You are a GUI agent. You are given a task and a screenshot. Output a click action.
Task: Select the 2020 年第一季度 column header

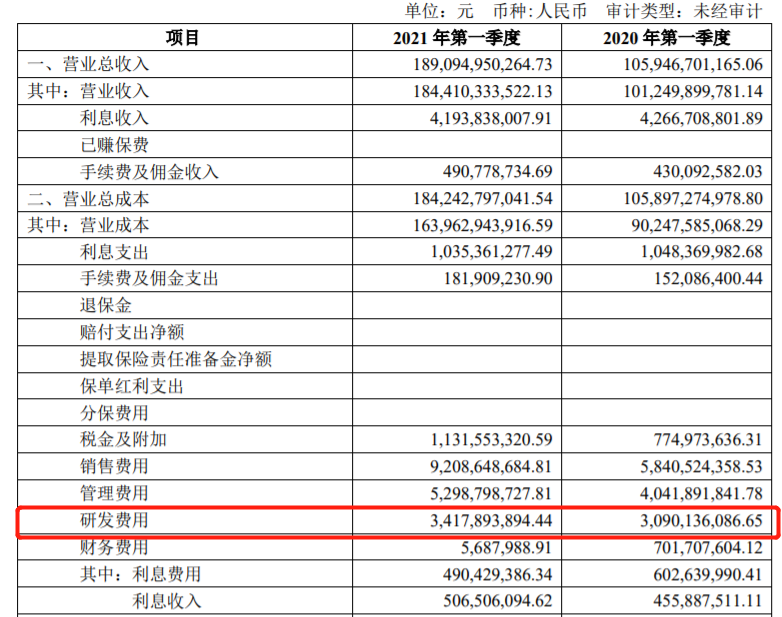pos(666,38)
